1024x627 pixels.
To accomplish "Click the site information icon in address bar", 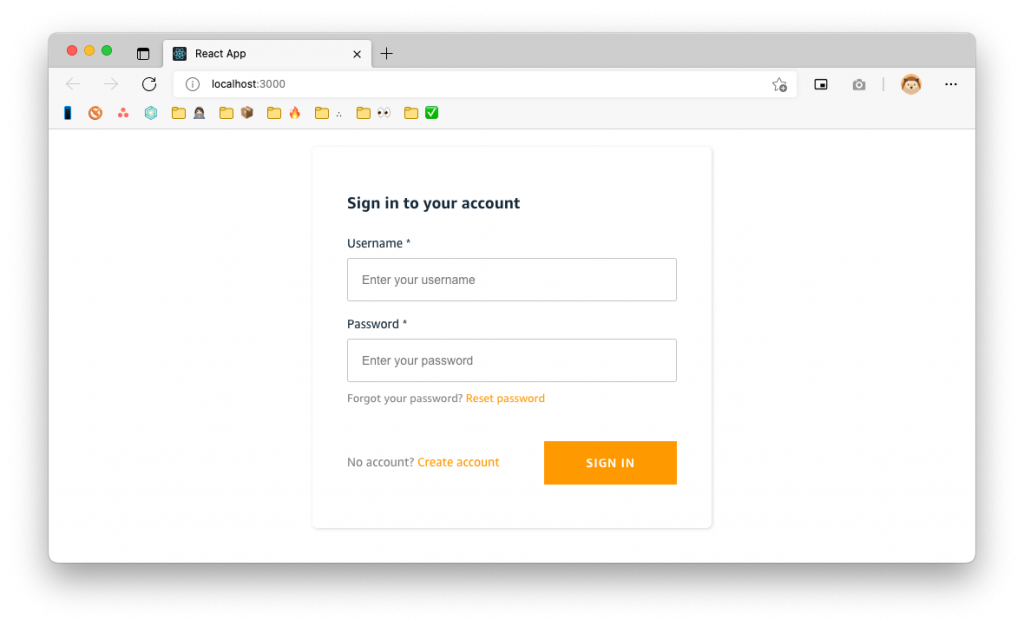I will pyautogui.click(x=191, y=84).
